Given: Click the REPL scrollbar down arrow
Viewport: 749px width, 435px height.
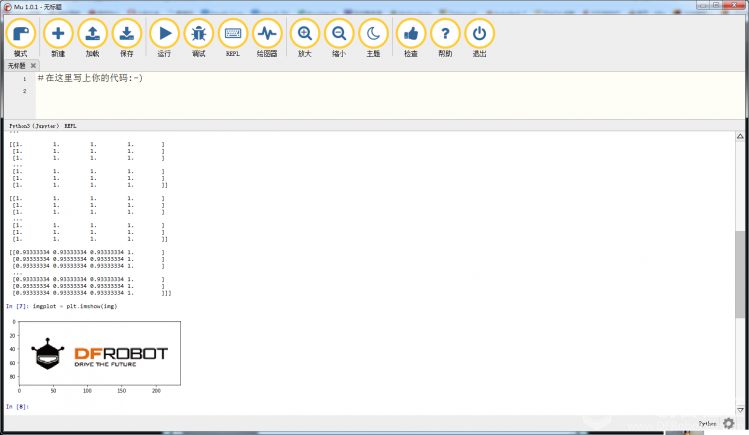Looking at the screenshot, I should pyautogui.click(x=740, y=410).
